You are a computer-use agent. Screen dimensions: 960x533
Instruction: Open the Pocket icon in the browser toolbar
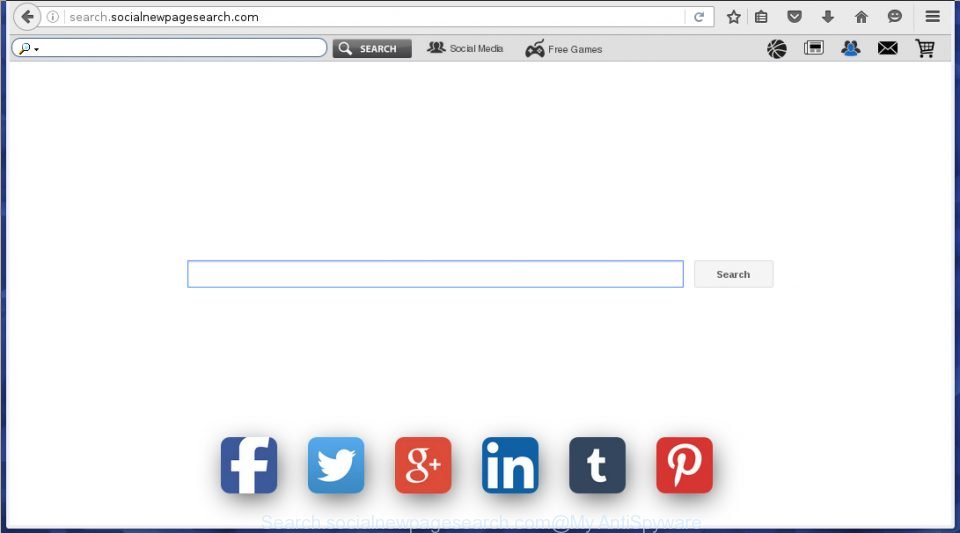click(x=794, y=17)
